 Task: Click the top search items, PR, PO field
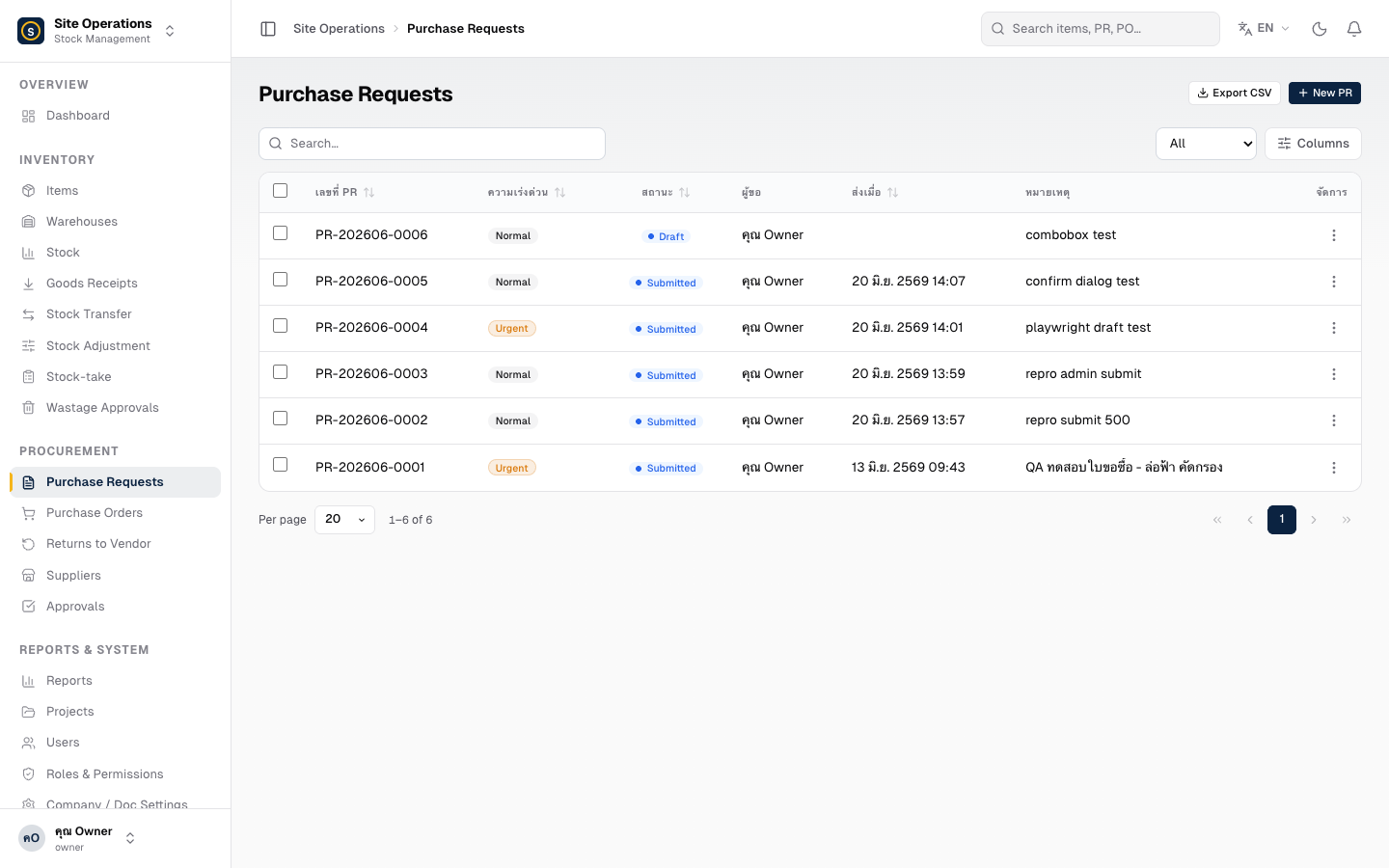1101,29
